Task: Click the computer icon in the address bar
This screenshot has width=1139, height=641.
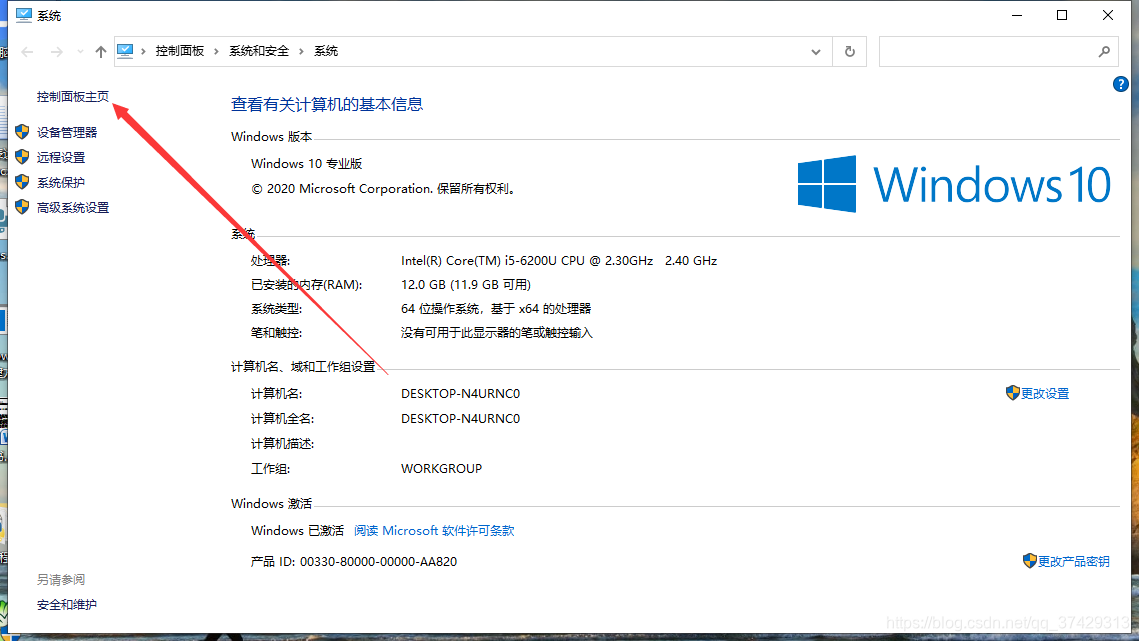Action: click(x=125, y=51)
